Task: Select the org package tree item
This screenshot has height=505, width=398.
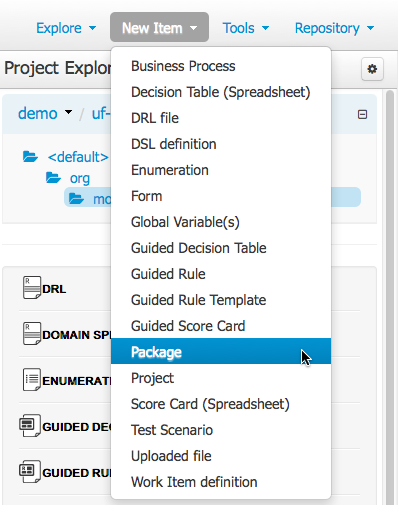Action: coord(80,179)
